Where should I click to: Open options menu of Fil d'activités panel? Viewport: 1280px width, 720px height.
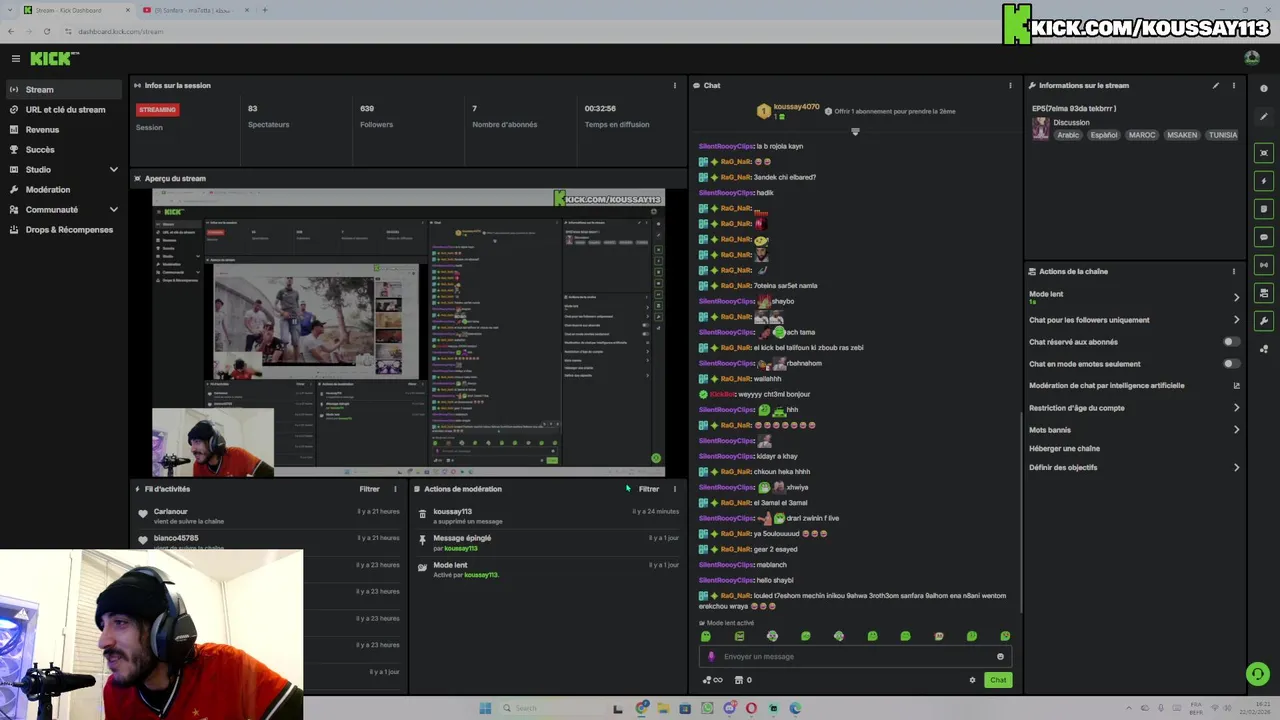pyautogui.click(x=395, y=489)
